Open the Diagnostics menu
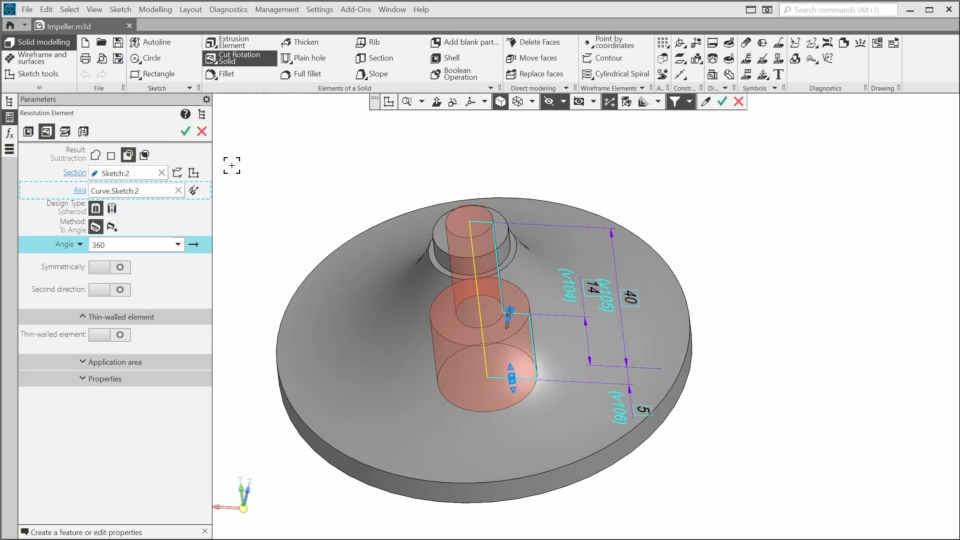This screenshot has width=960, height=540. pyautogui.click(x=228, y=9)
